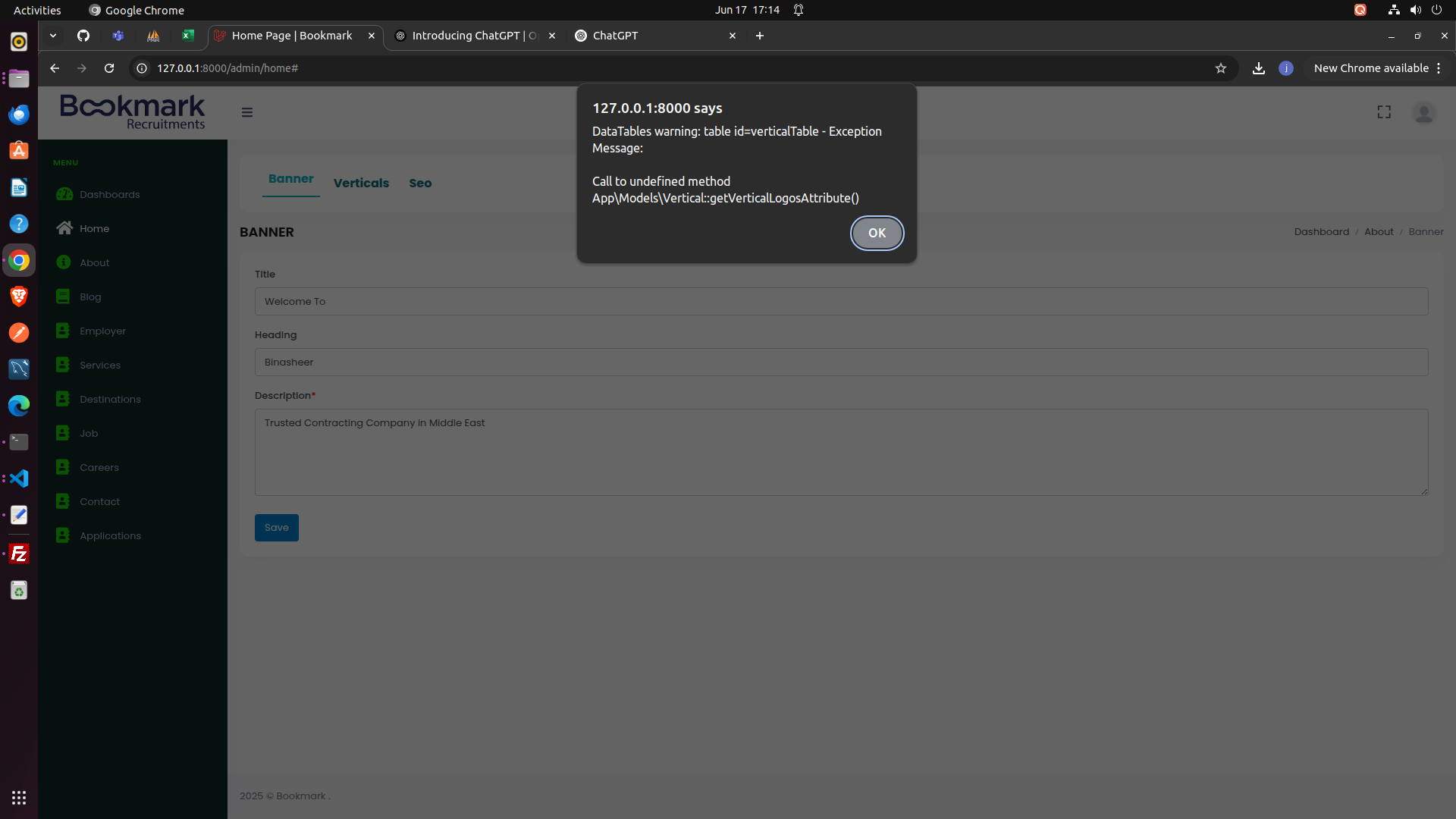
Task: Open the user avatar profile menu
Action: click(x=1423, y=113)
